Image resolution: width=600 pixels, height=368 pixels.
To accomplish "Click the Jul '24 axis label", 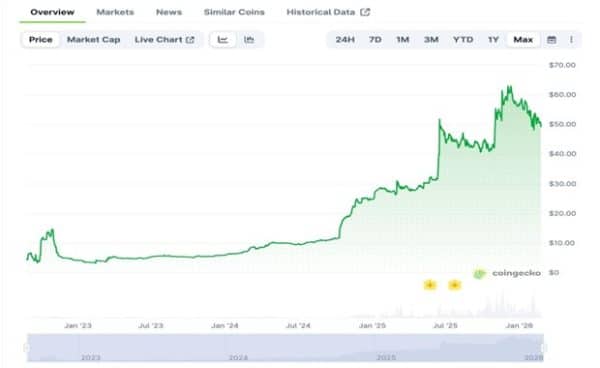I will pos(298,326).
